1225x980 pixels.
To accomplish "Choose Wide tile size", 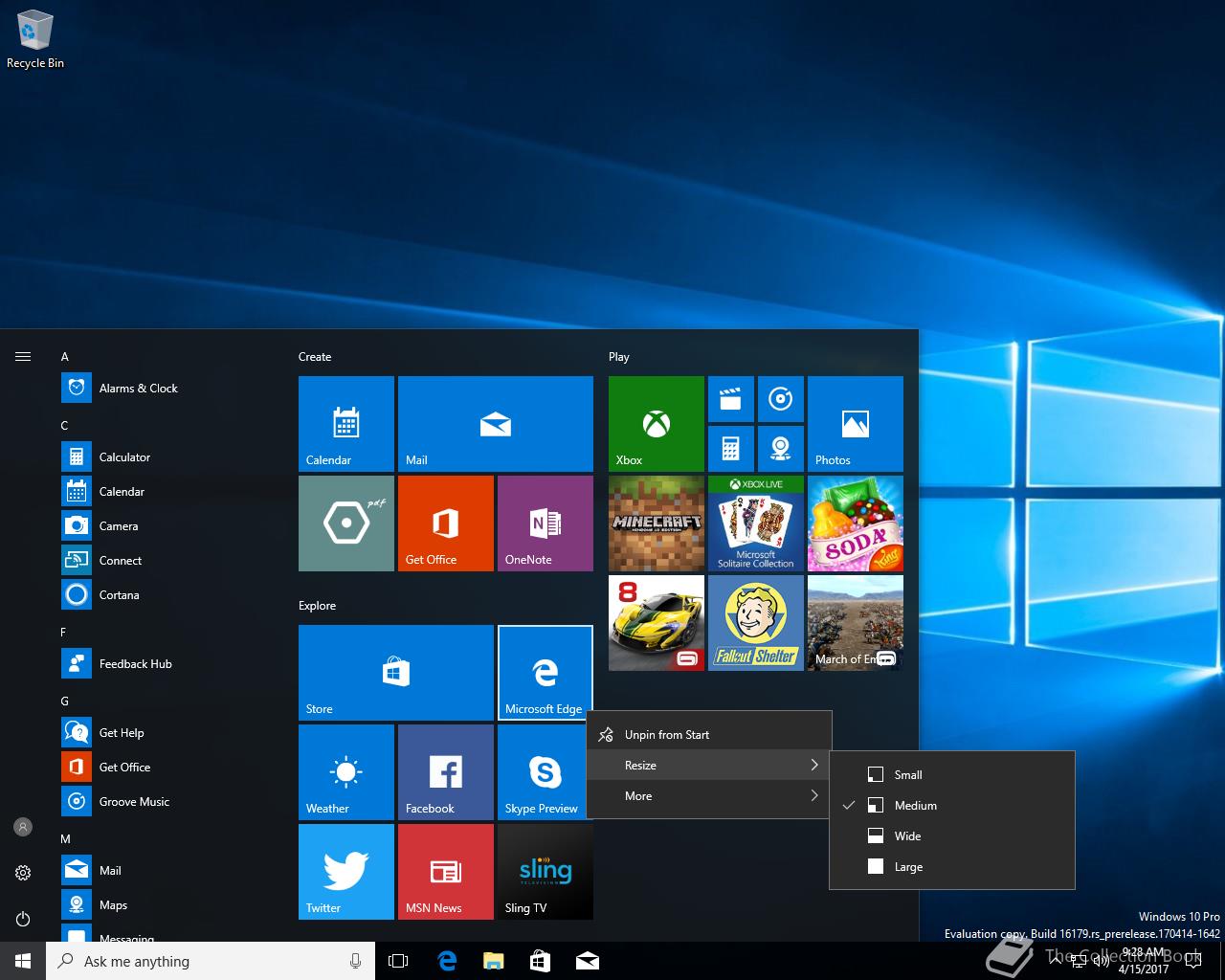I will click(952, 836).
